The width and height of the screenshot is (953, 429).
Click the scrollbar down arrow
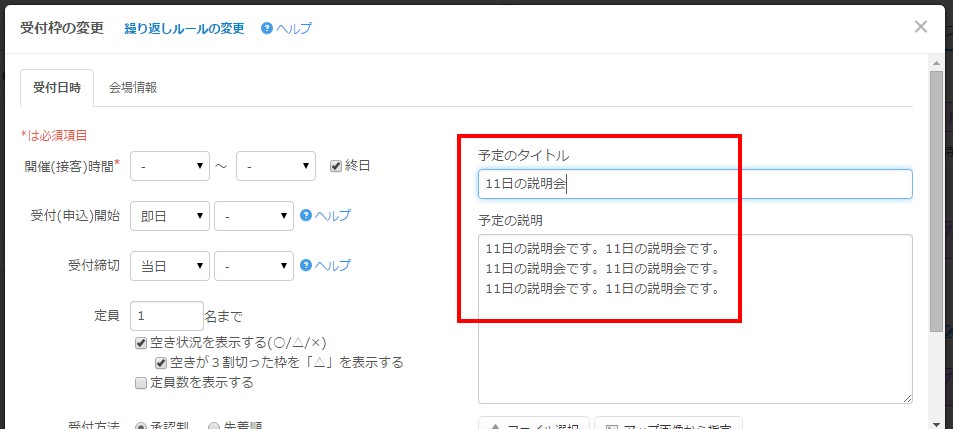pyautogui.click(x=937, y=423)
